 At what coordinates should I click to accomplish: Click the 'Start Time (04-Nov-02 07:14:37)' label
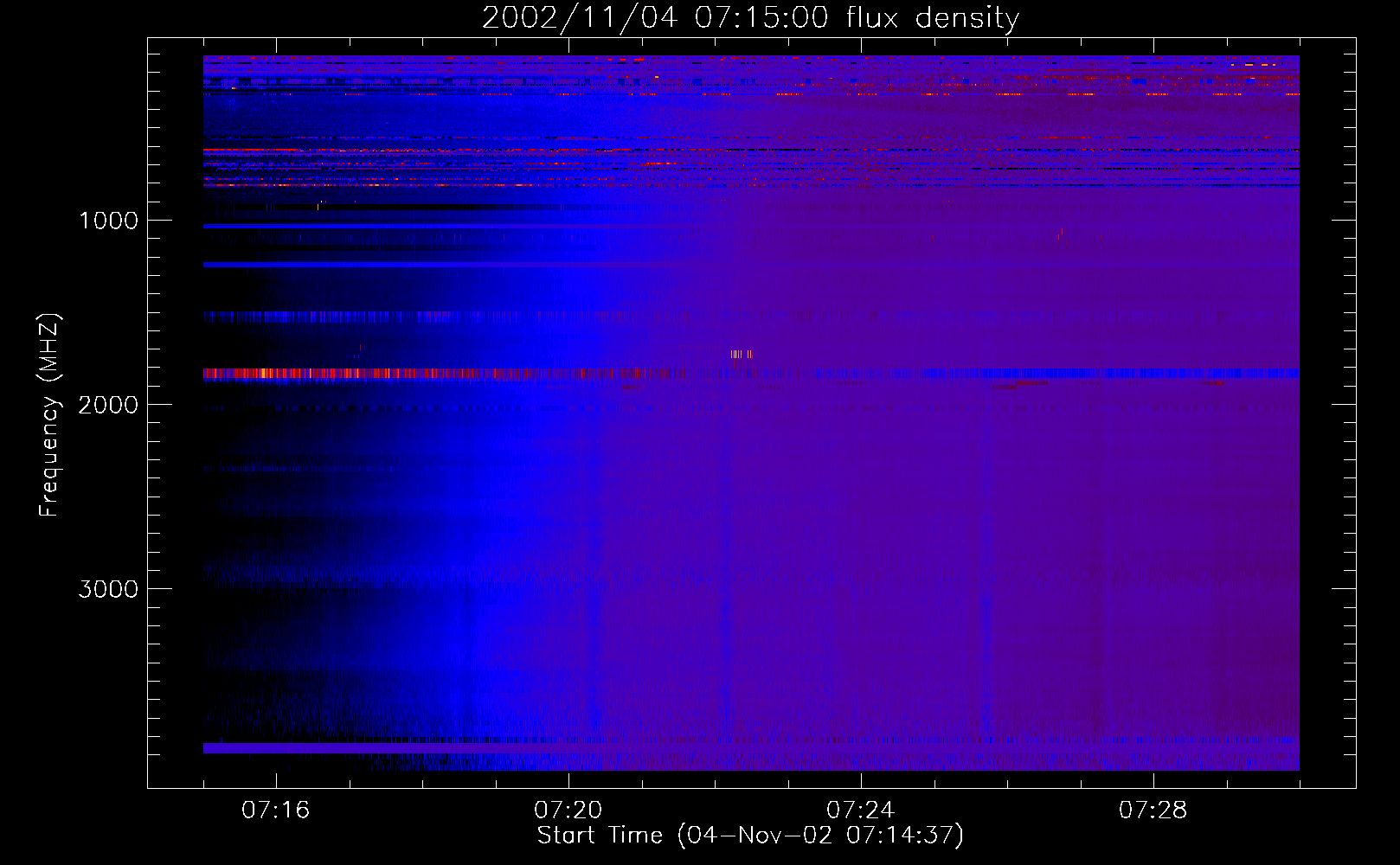pyautogui.click(x=750, y=836)
